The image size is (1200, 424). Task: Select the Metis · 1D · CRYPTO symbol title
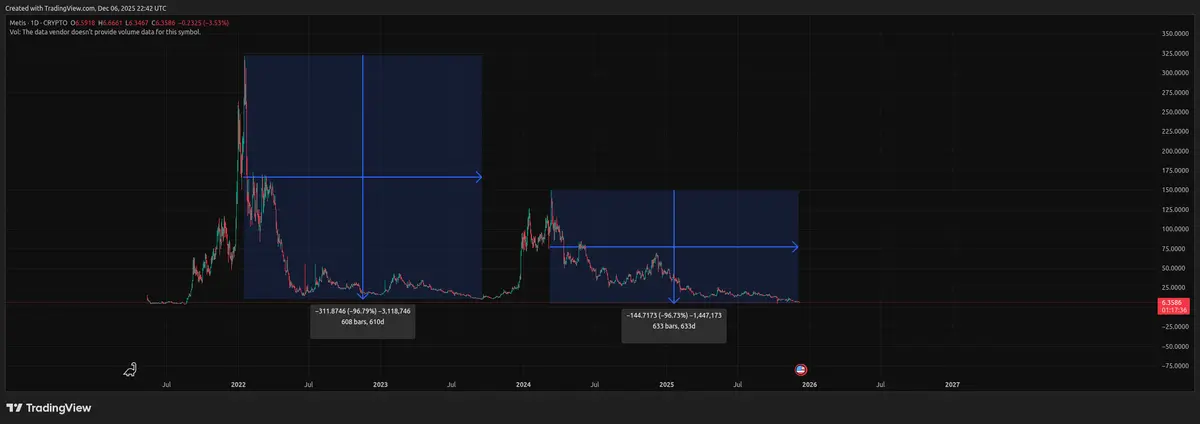(40, 21)
